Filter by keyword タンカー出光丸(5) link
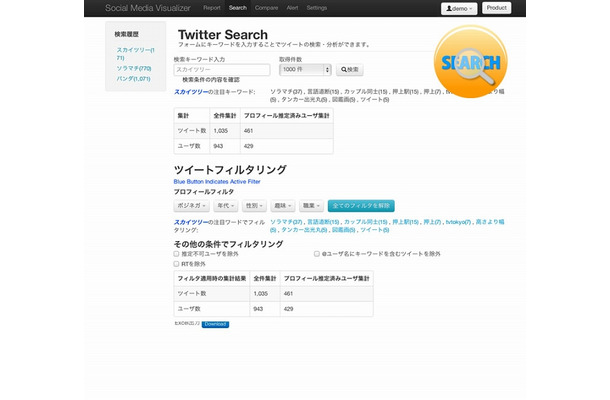 [x=304, y=230]
